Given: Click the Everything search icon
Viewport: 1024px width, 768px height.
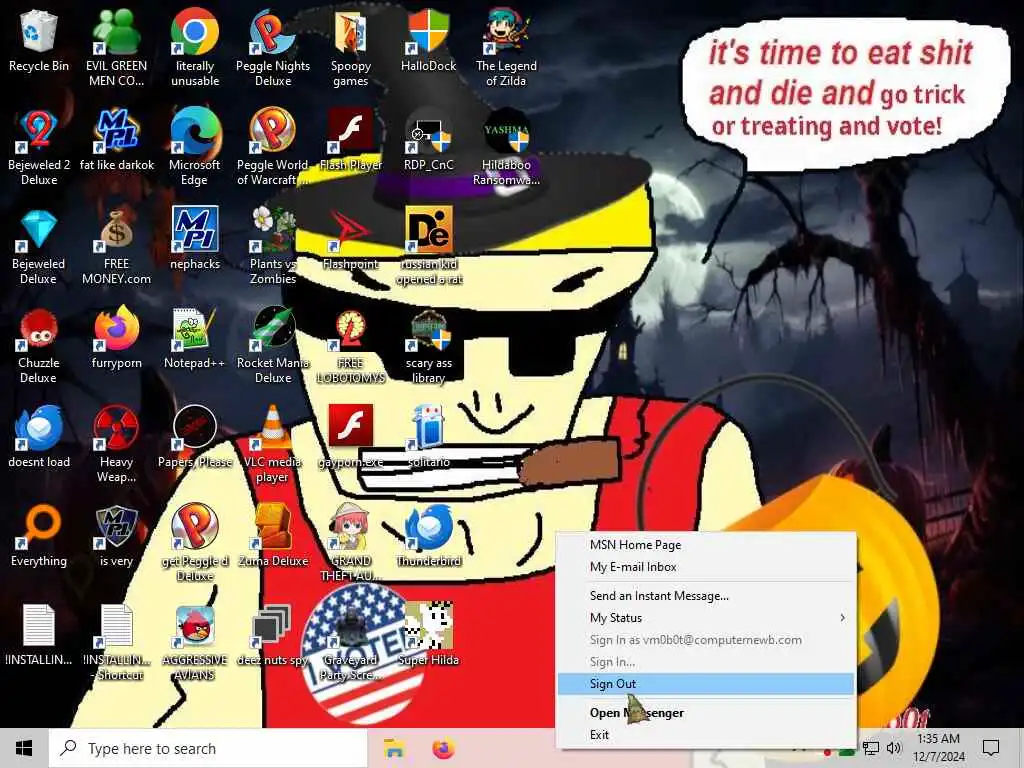Looking at the screenshot, I should (x=39, y=536).
